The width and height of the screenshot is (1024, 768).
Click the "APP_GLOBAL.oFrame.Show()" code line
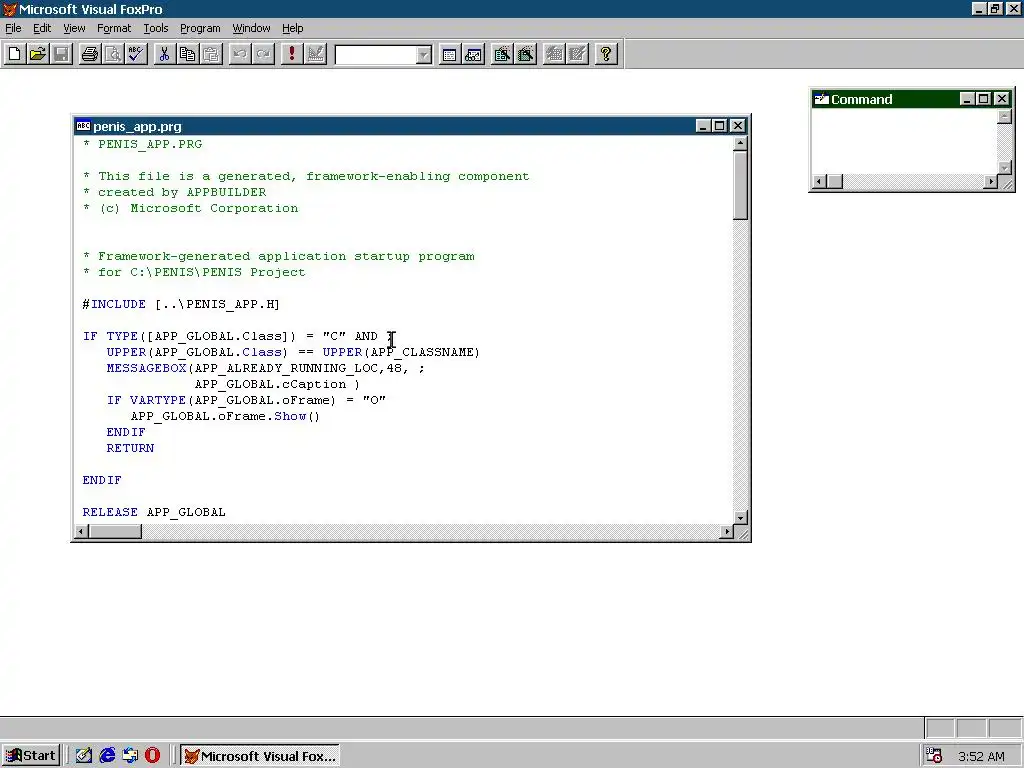click(225, 416)
